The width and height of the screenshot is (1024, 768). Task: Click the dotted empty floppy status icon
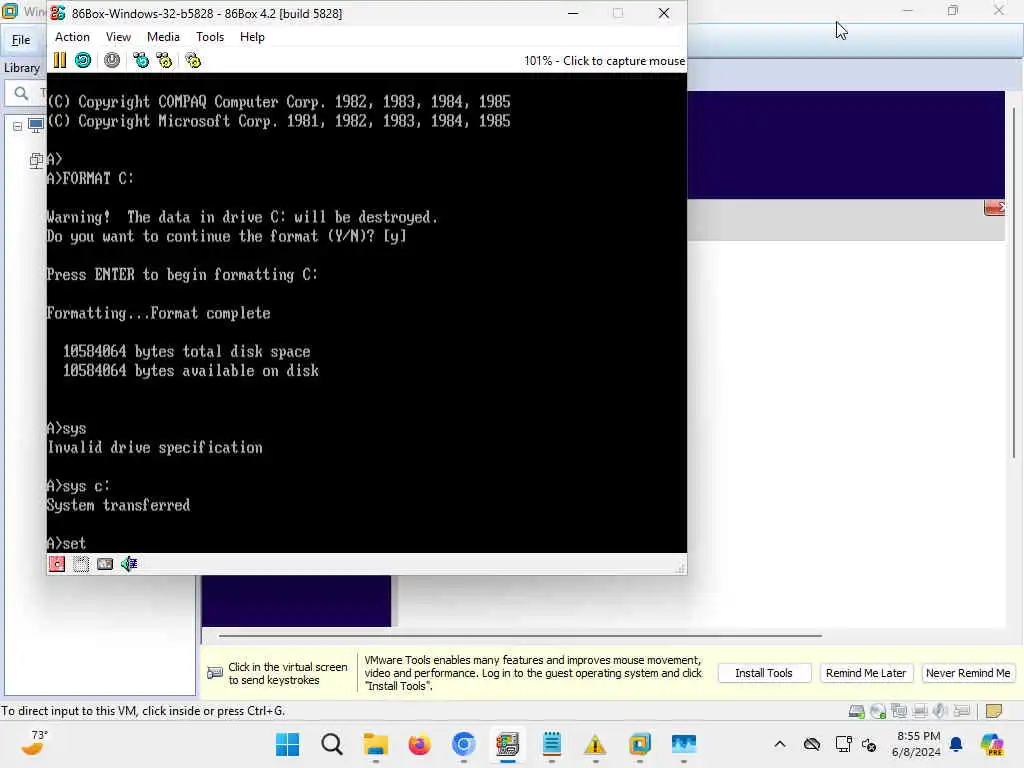pos(81,564)
